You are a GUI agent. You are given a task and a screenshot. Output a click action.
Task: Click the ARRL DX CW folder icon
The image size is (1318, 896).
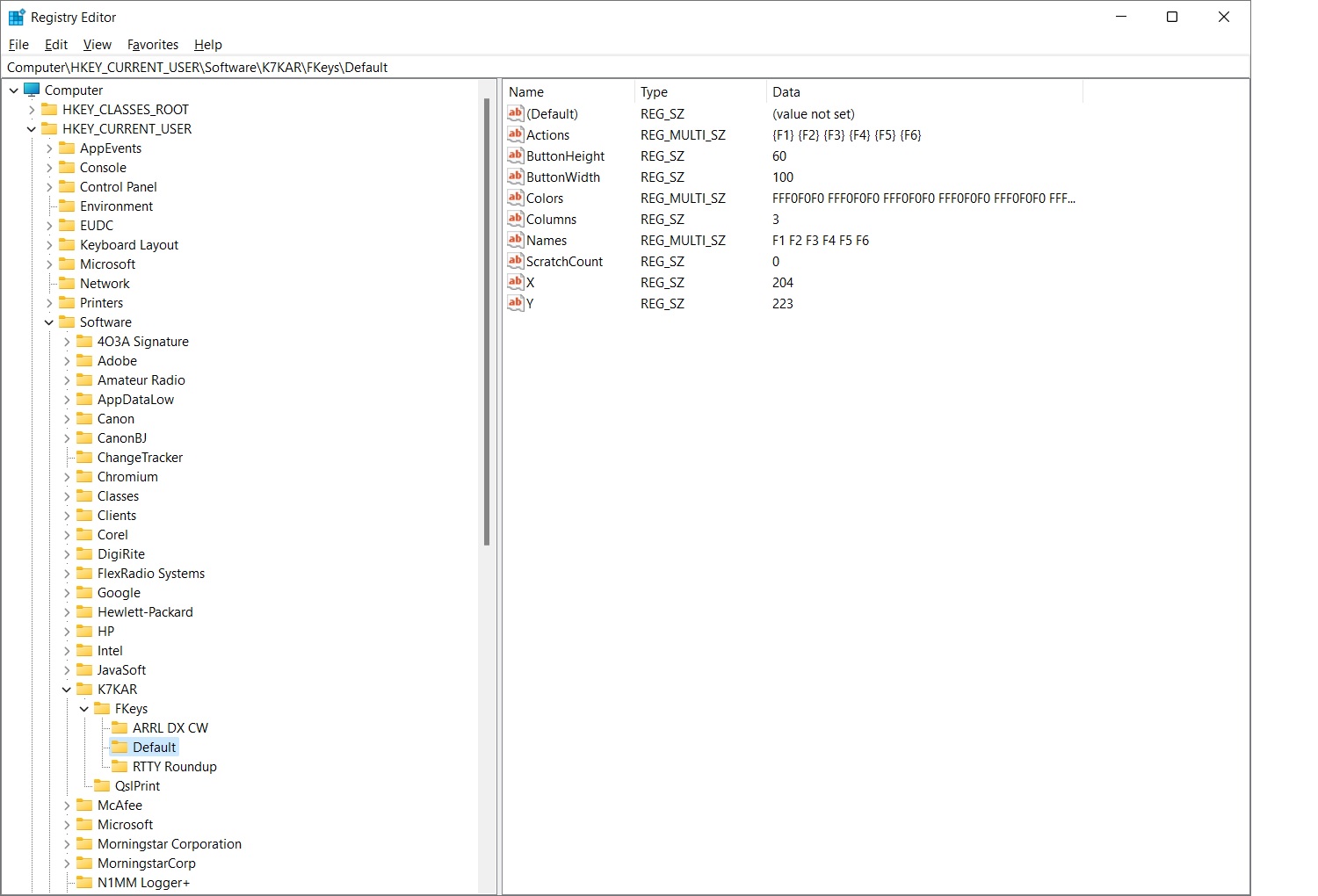coord(119,728)
